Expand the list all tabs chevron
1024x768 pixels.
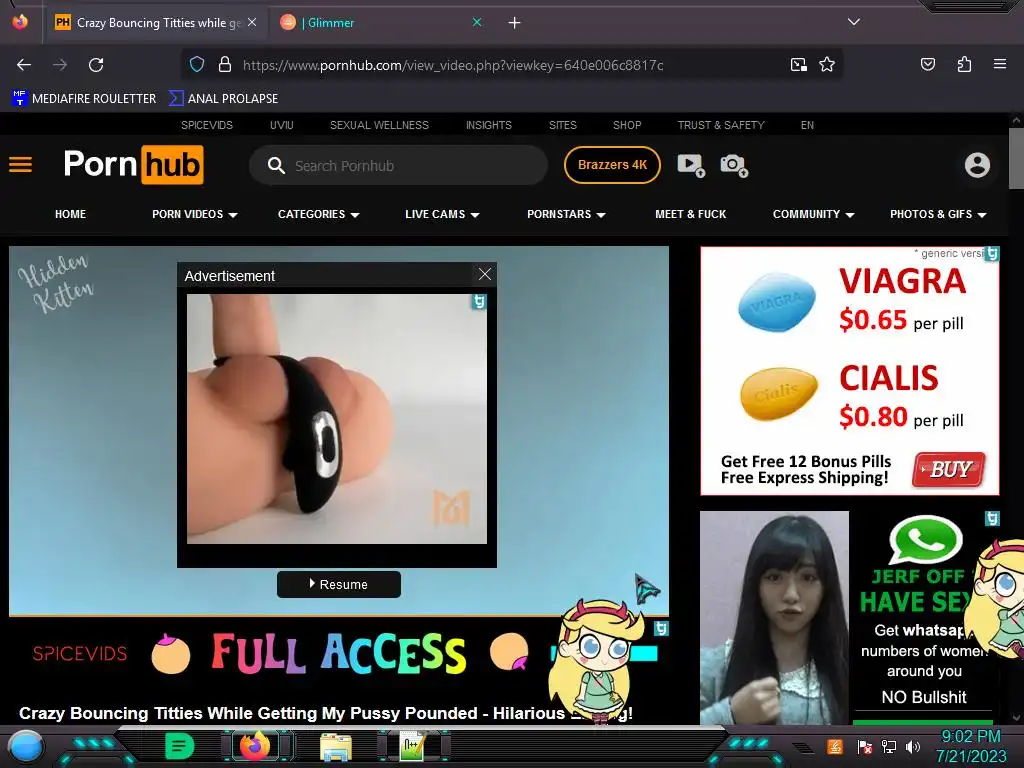click(854, 22)
